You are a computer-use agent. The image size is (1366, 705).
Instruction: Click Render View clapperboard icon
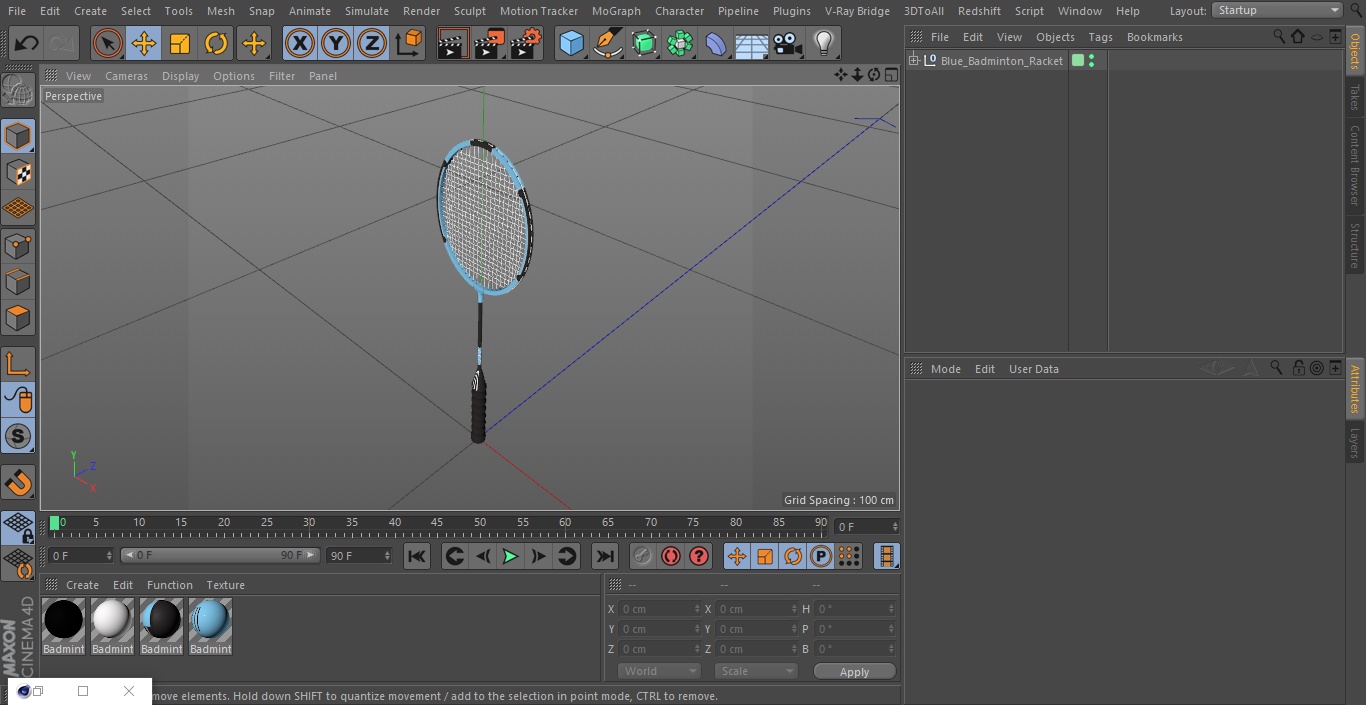(x=453, y=43)
